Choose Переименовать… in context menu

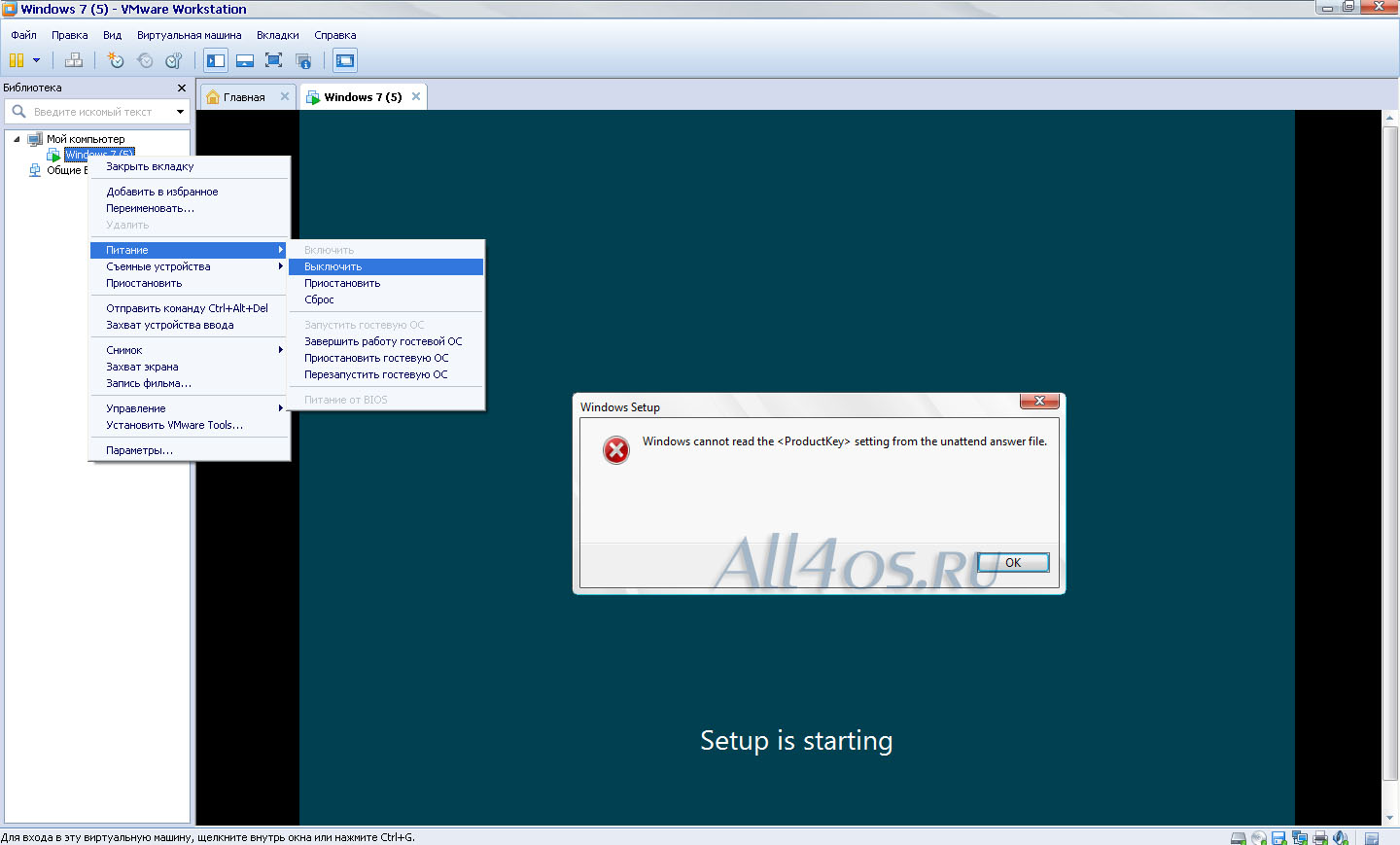click(190, 208)
